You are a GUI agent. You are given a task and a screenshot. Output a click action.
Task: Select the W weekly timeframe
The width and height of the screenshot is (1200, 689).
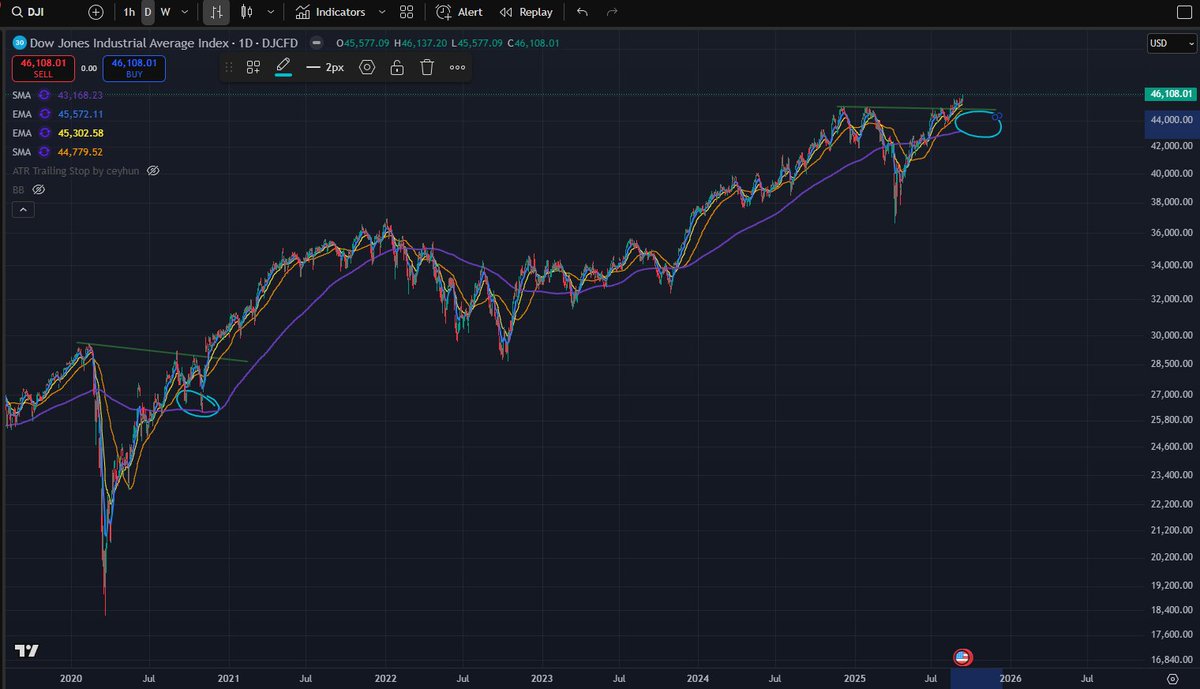pos(165,12)
